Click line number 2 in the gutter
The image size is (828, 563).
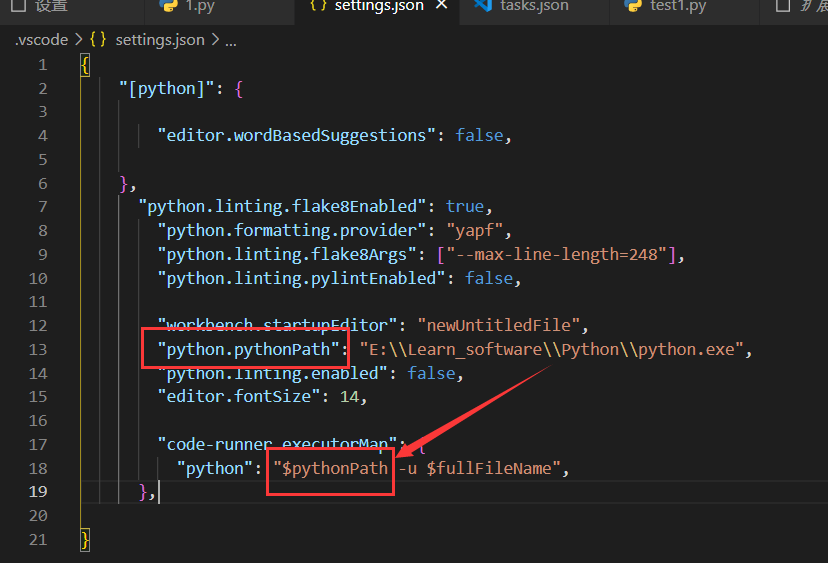pyautogui.click(x=43, y=89)
